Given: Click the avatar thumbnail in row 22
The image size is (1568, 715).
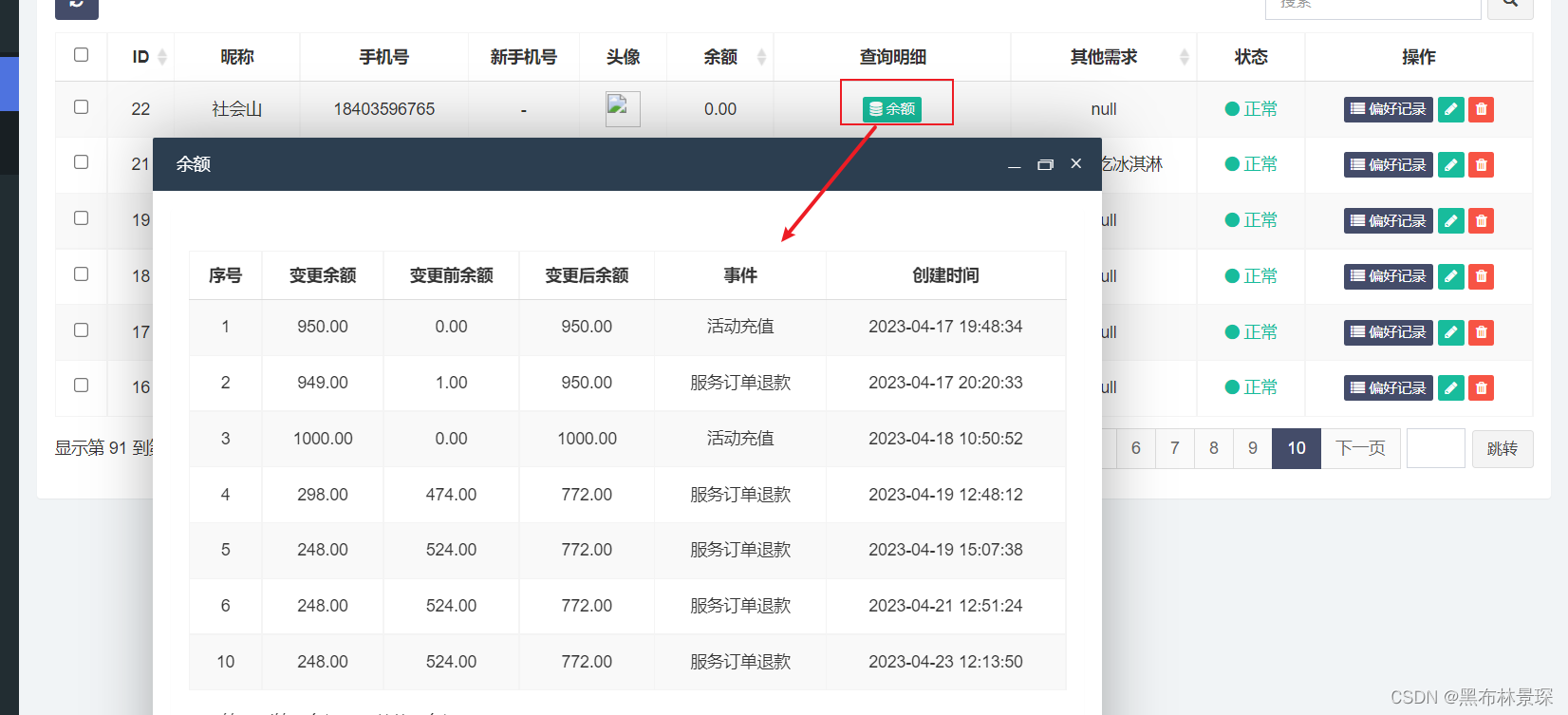Looking at the screenshot, I should pos(623,109).
